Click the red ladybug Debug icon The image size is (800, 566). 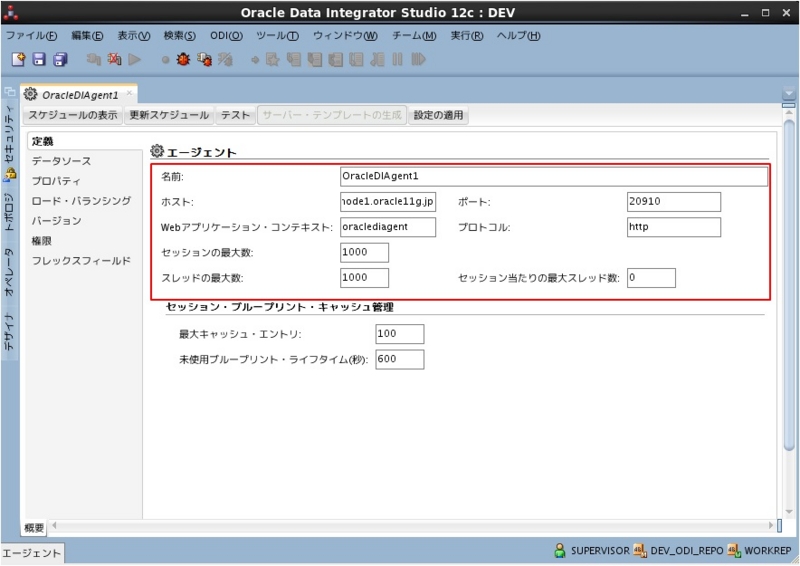tap(183, 59)
